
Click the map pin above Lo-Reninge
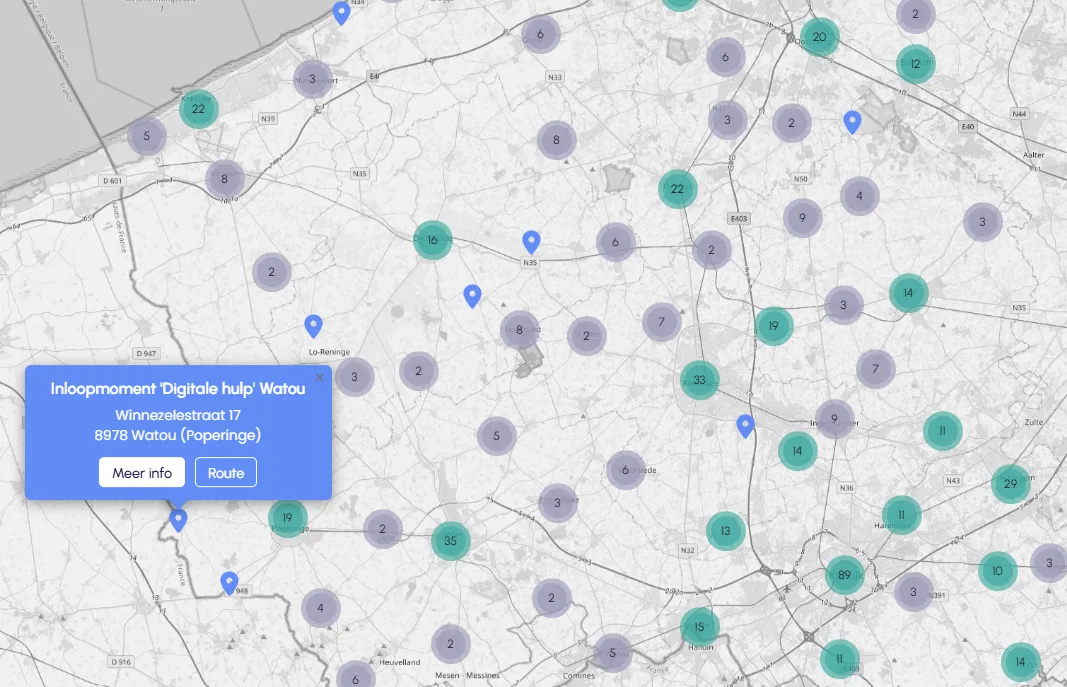coord(313,325)
